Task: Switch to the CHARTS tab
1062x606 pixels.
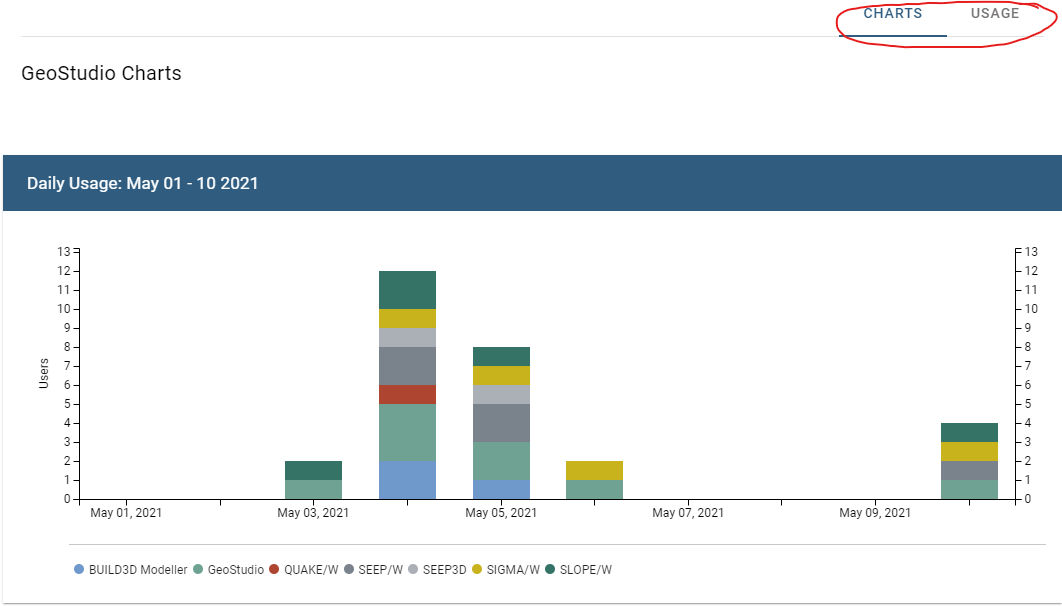Action: pyautogui.click(x=893, y=14)
